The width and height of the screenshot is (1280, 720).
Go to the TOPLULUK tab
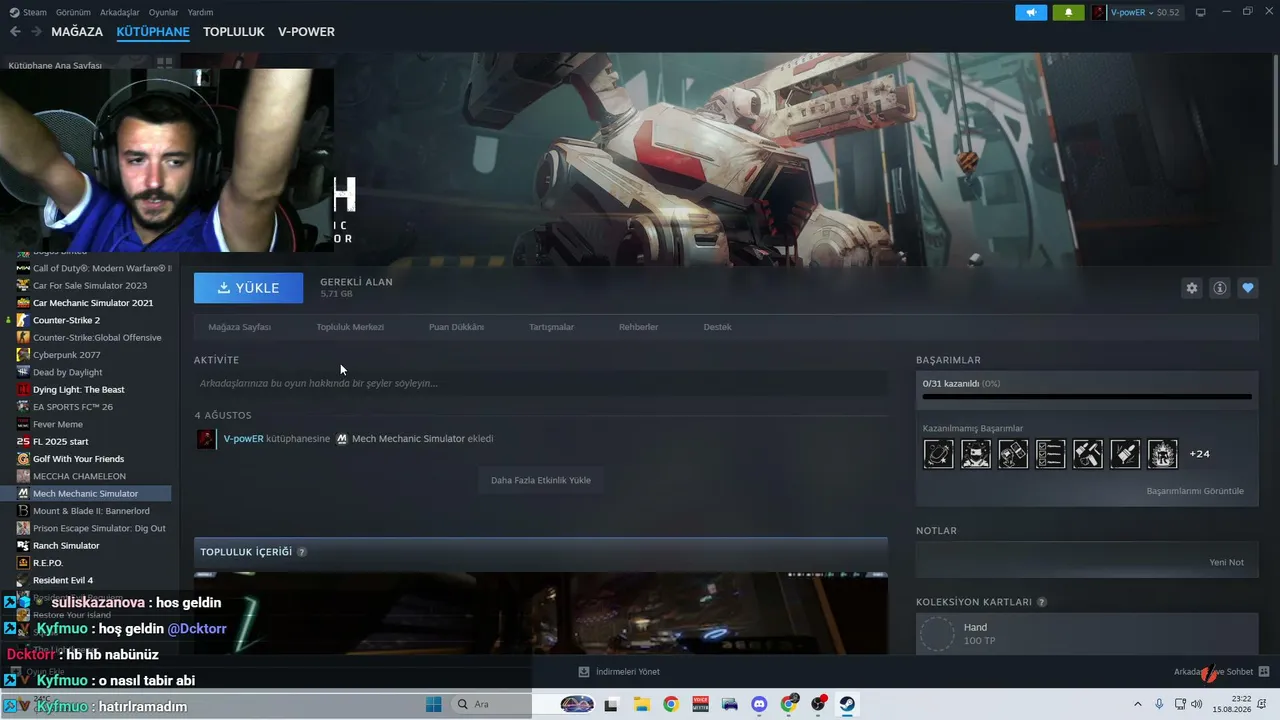234,32
